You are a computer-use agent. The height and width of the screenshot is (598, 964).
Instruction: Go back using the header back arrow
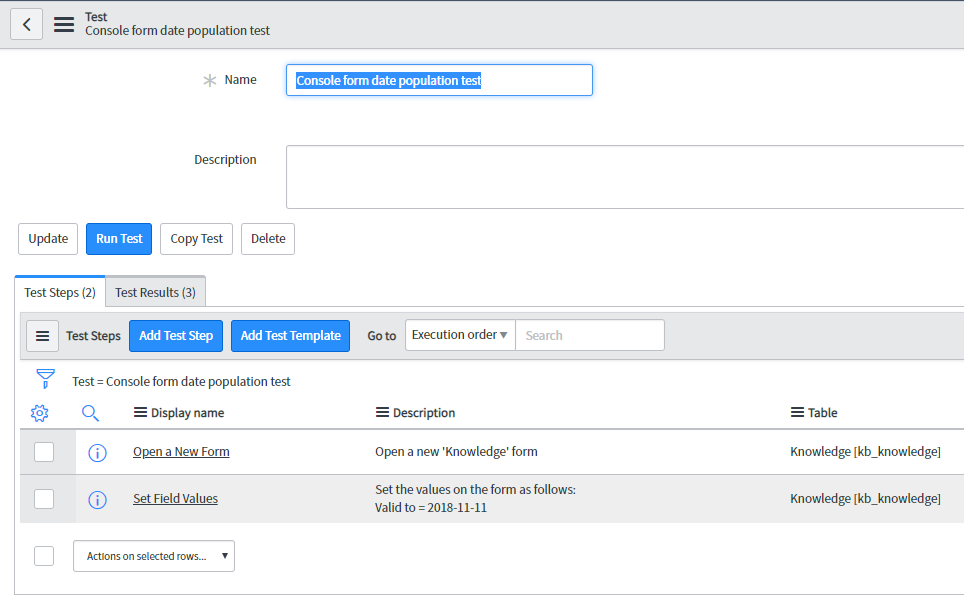pos(26,24)
